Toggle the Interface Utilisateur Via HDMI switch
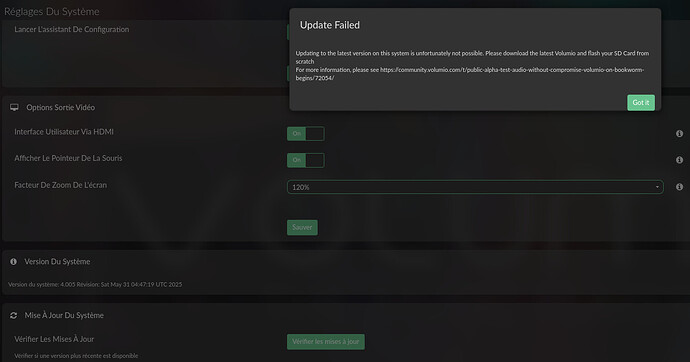The height and width of the screenshot is (362, 690). 305,134
